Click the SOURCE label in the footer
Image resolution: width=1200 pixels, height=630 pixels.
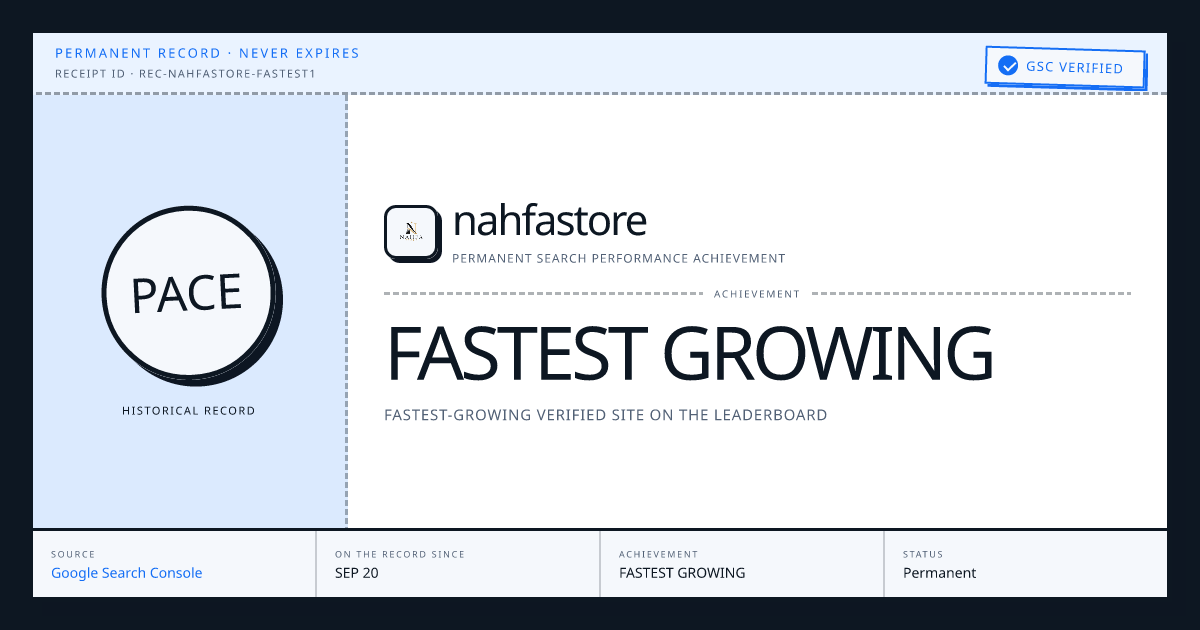[x=73, y=554]
